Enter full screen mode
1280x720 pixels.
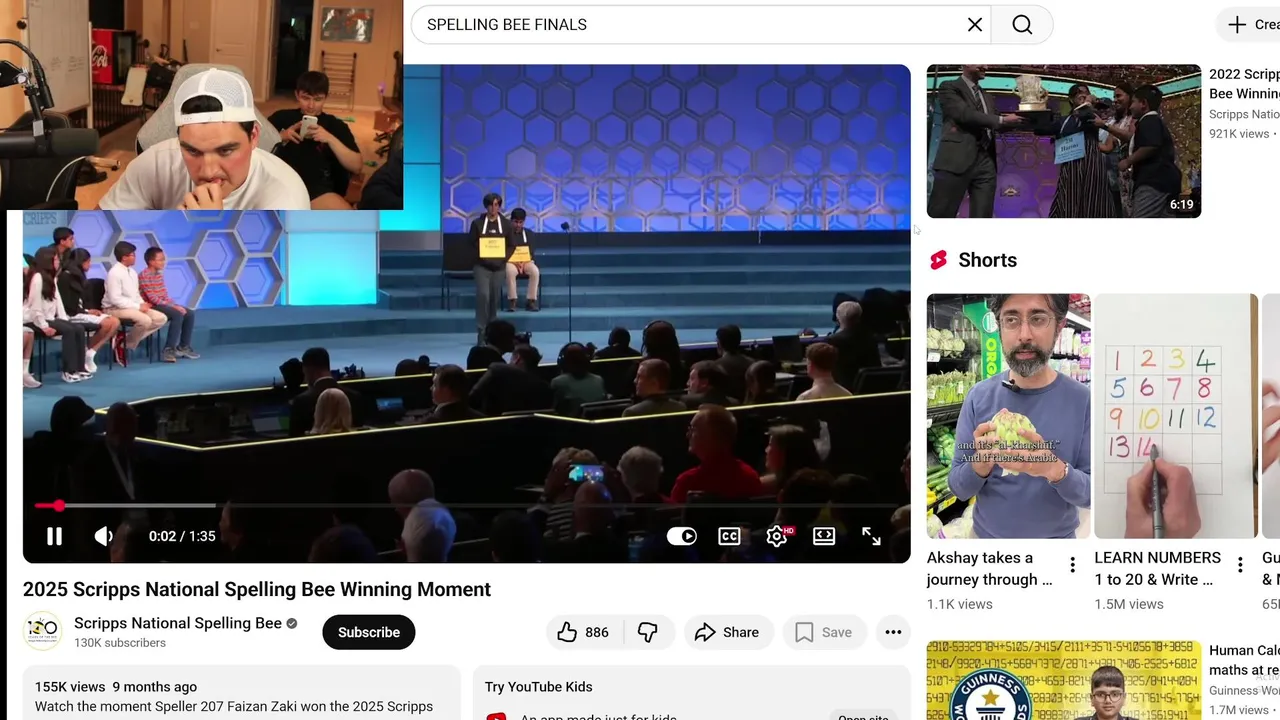[871, 536]
